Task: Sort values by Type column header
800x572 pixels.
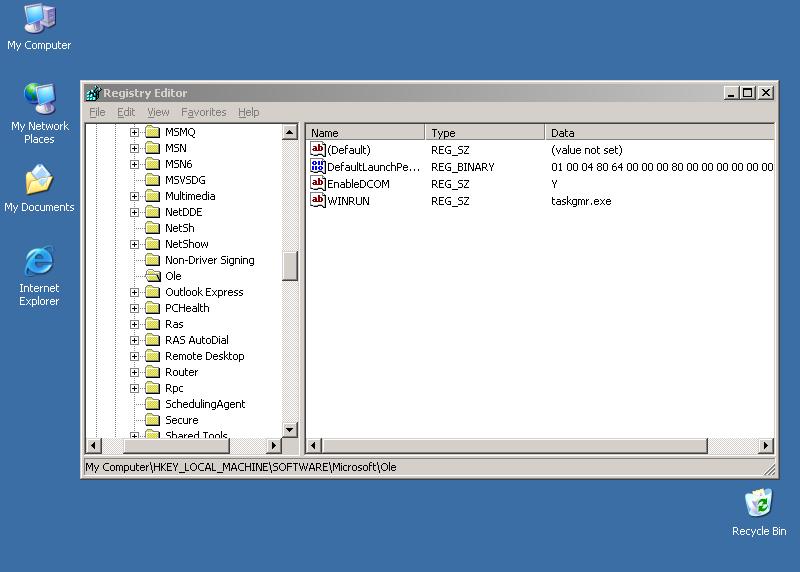Action: coord(485,133)
